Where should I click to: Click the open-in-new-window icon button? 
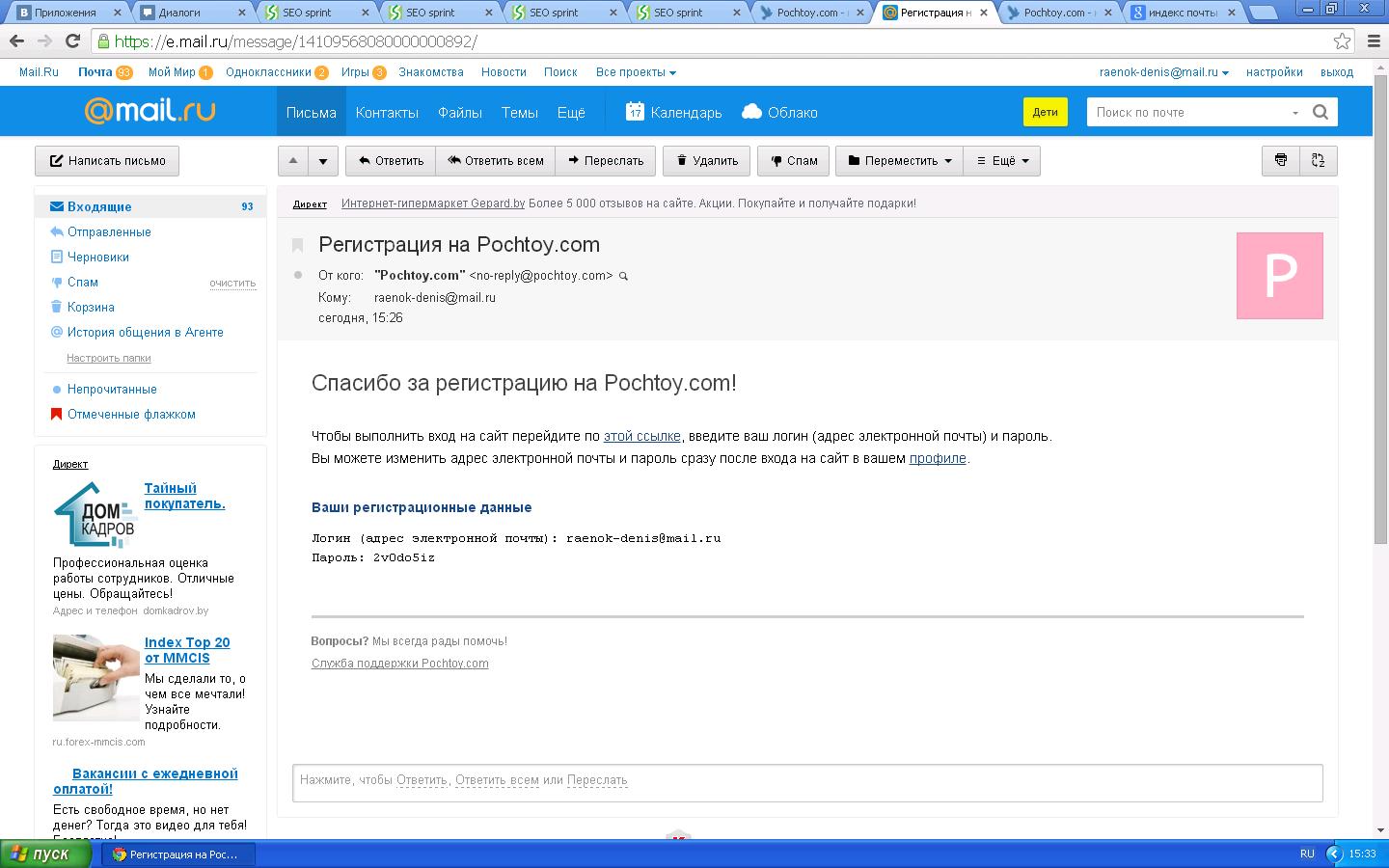point(1319,160)
